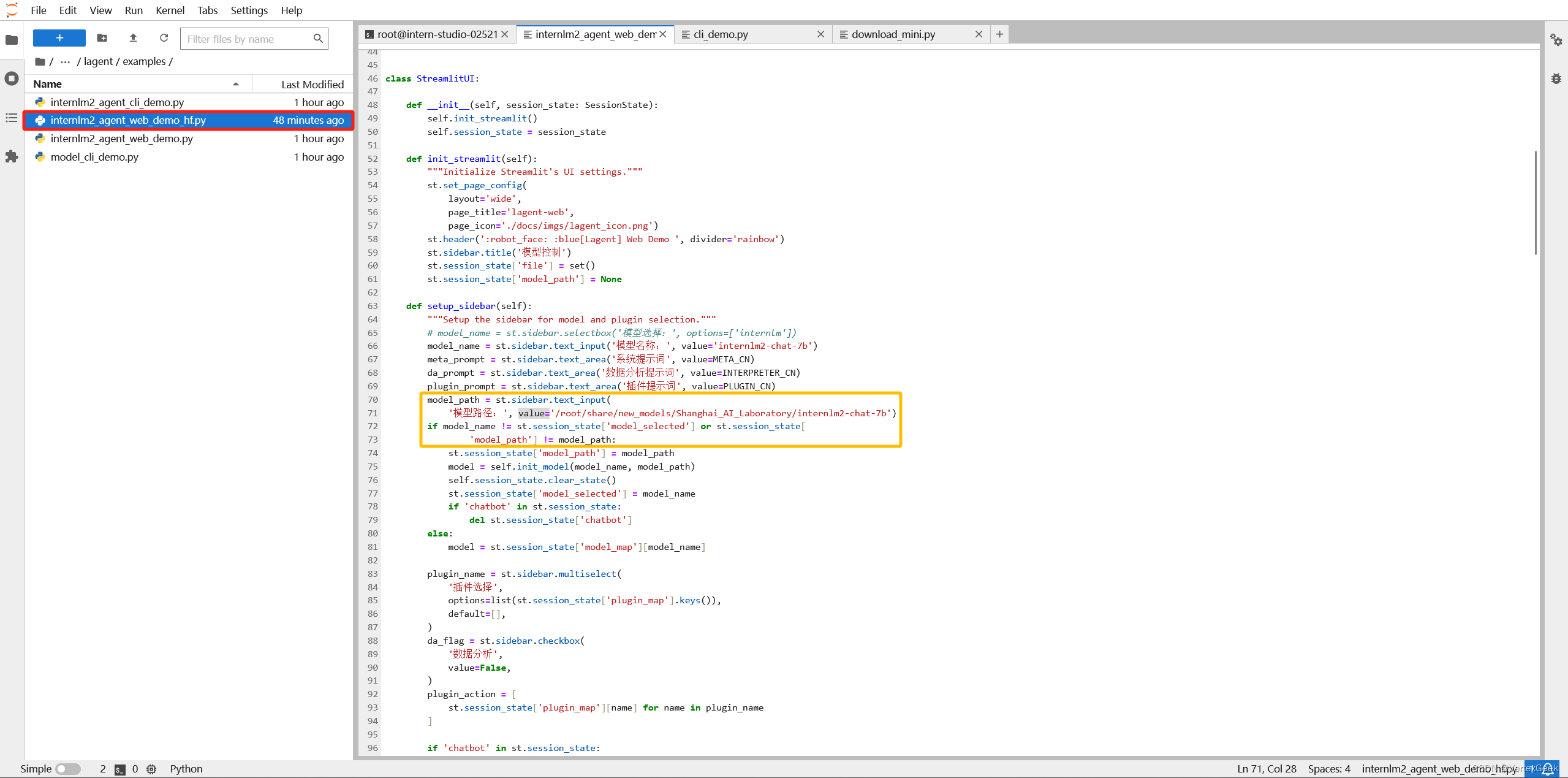The height and width of the screenshot is (778, 1568).
Task: Focus the Filter files by name field
Action: coord(248,39)
